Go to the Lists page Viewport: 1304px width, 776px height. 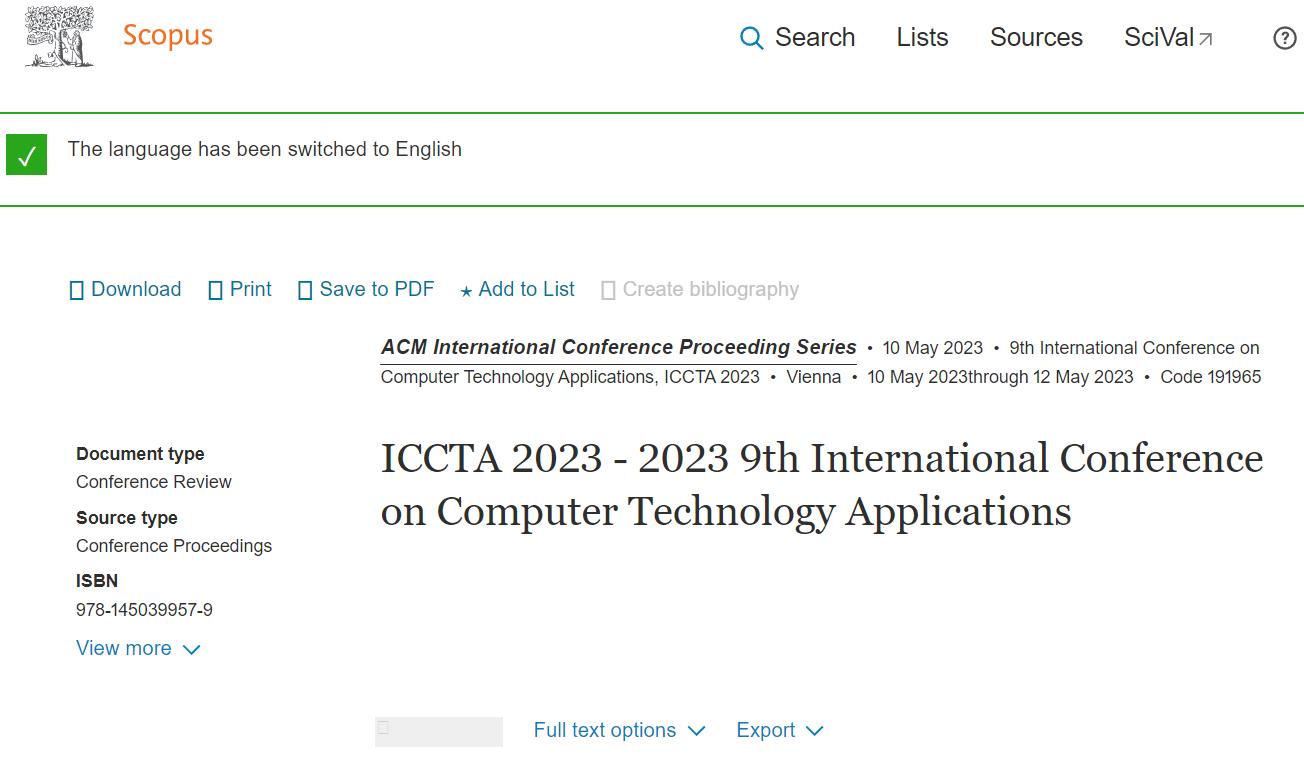[x=922, y=38]
